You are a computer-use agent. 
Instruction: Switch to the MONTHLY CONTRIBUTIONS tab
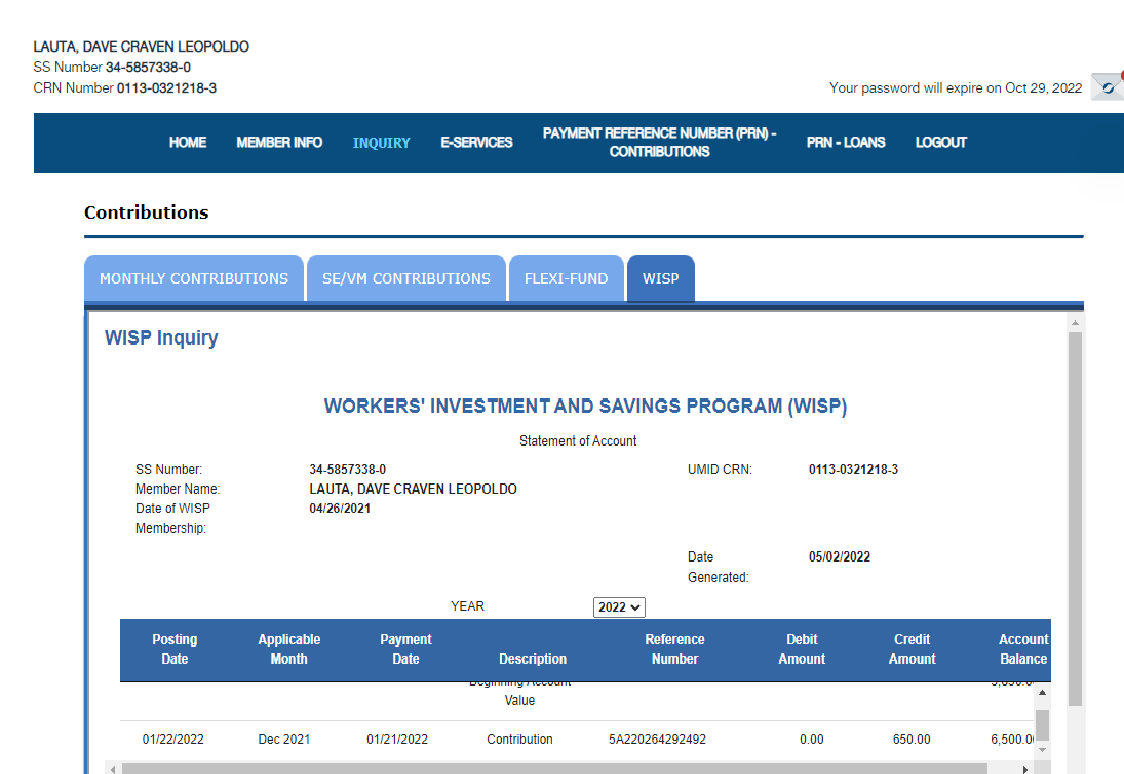coord(194,279)
